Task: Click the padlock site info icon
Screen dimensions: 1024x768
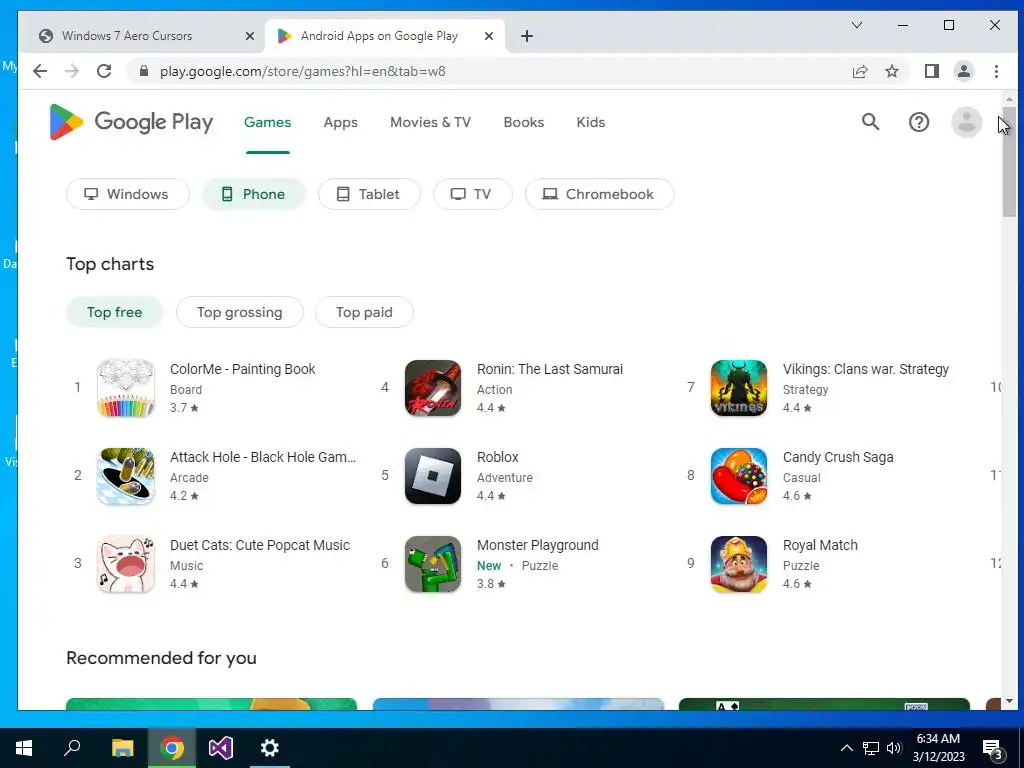Action: 144,71
